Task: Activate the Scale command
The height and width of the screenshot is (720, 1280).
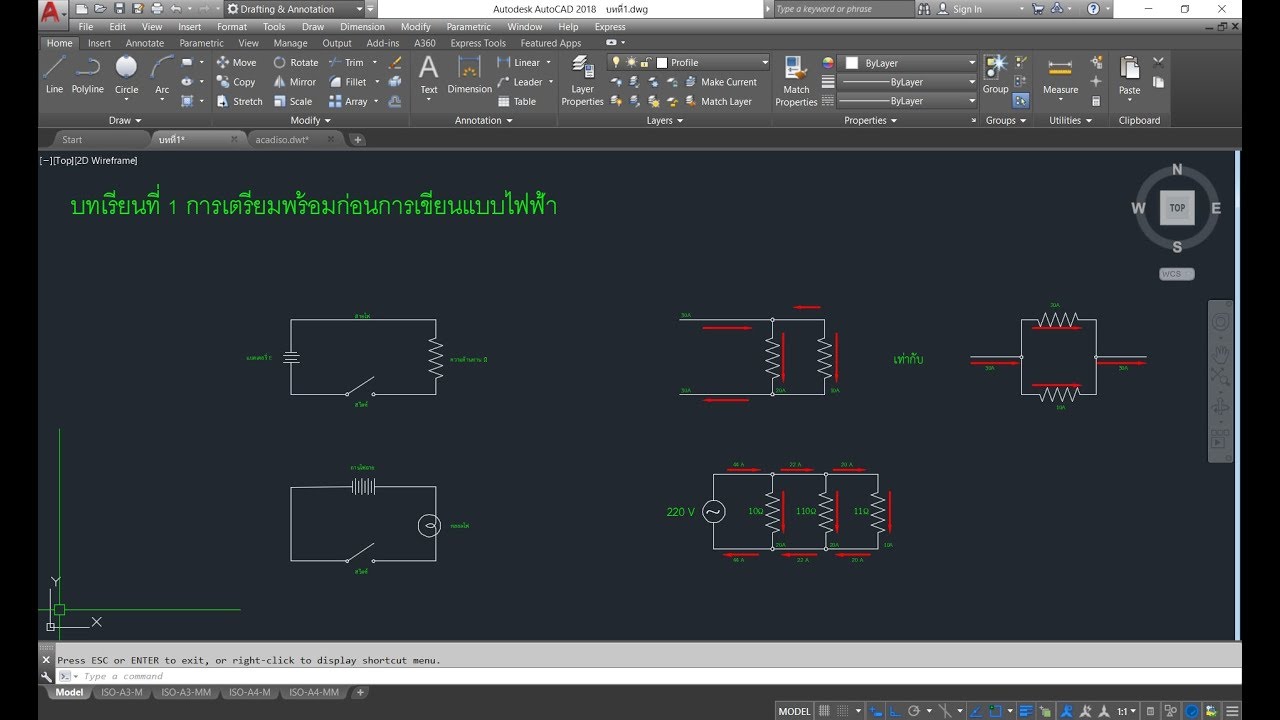Action: (x=293, y=101)
